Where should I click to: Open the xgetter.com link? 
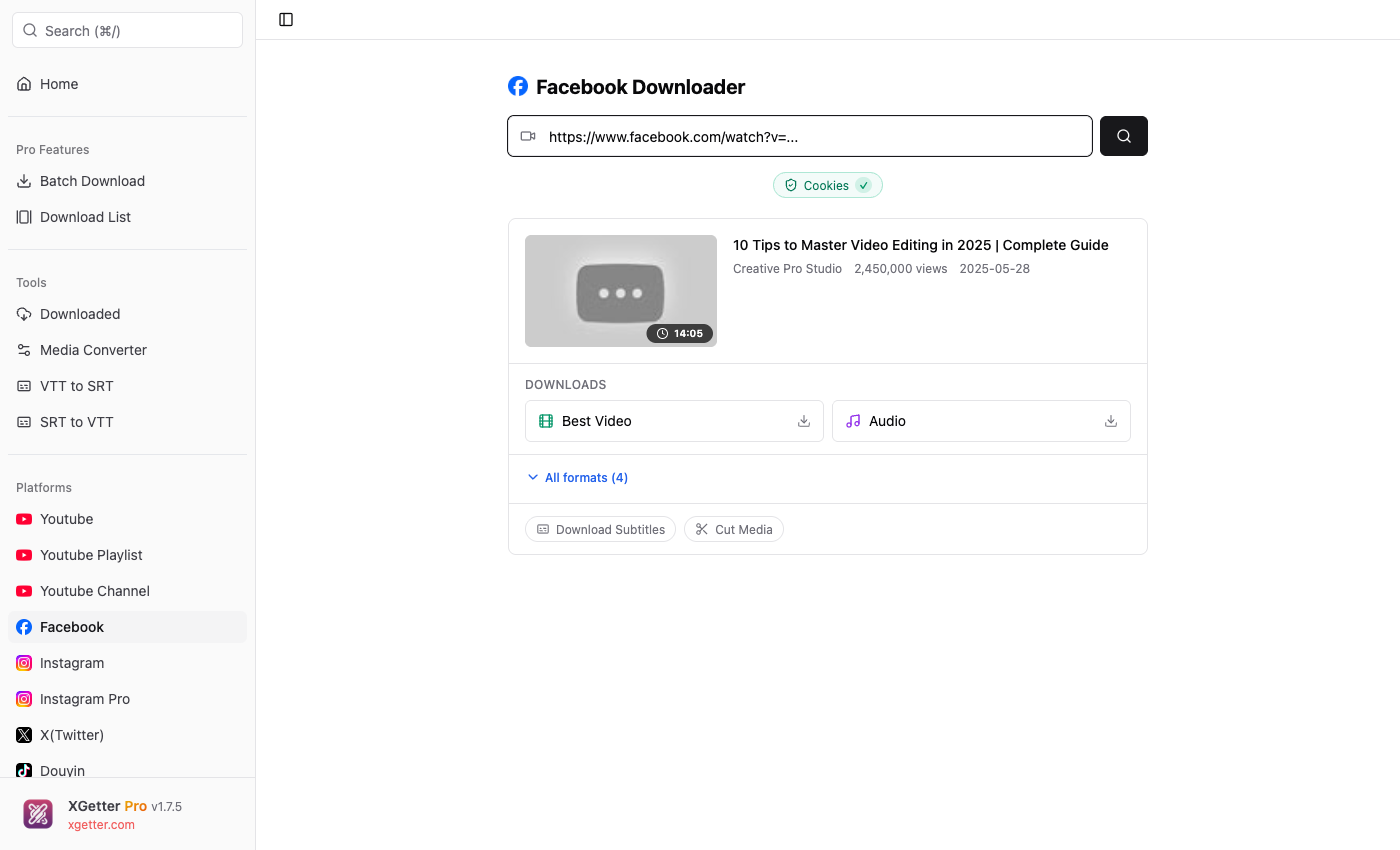pos(101,825)
